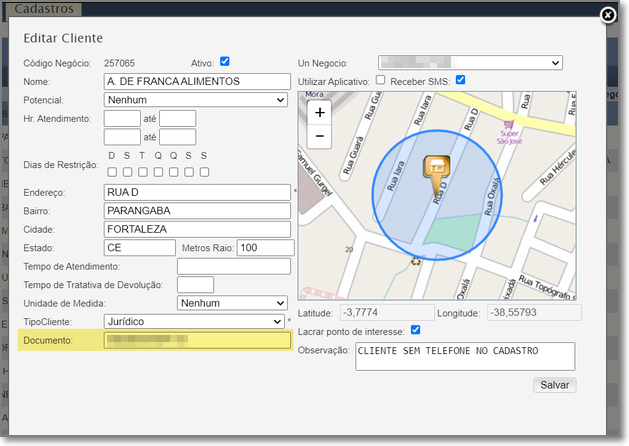Click the Código Negócio value 257065
The width and height of the screenshot is (629, 446).
(119, 63)
